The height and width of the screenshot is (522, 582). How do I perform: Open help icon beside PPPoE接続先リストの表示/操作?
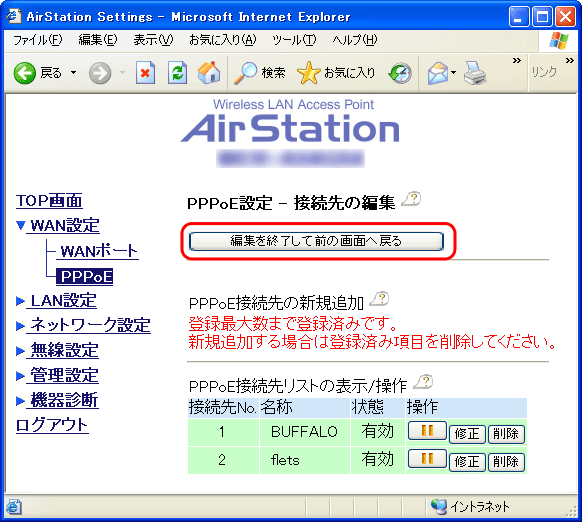pos(424,382)
